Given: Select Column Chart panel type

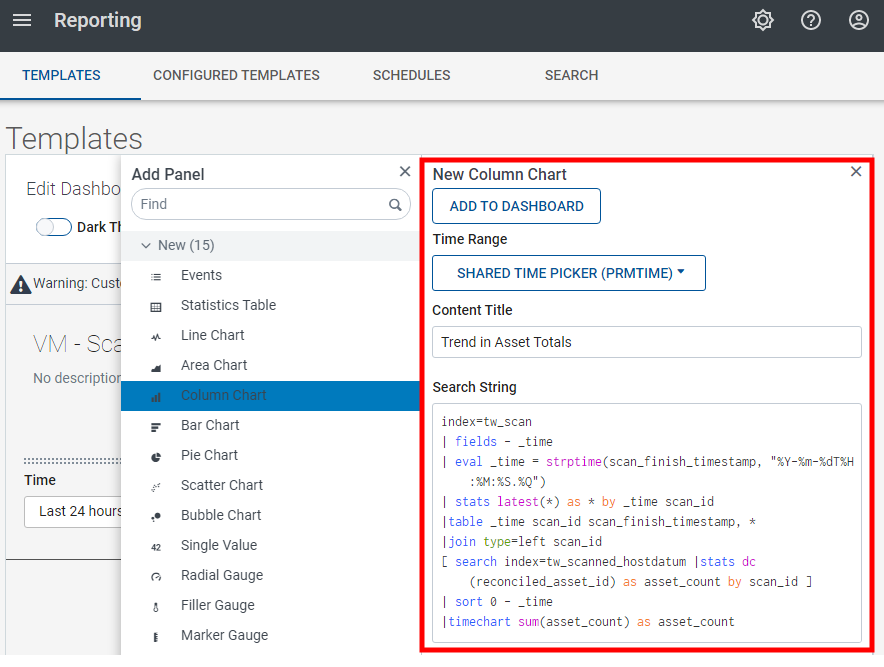Looking at the screenshot, I should (x=271, y=395).
